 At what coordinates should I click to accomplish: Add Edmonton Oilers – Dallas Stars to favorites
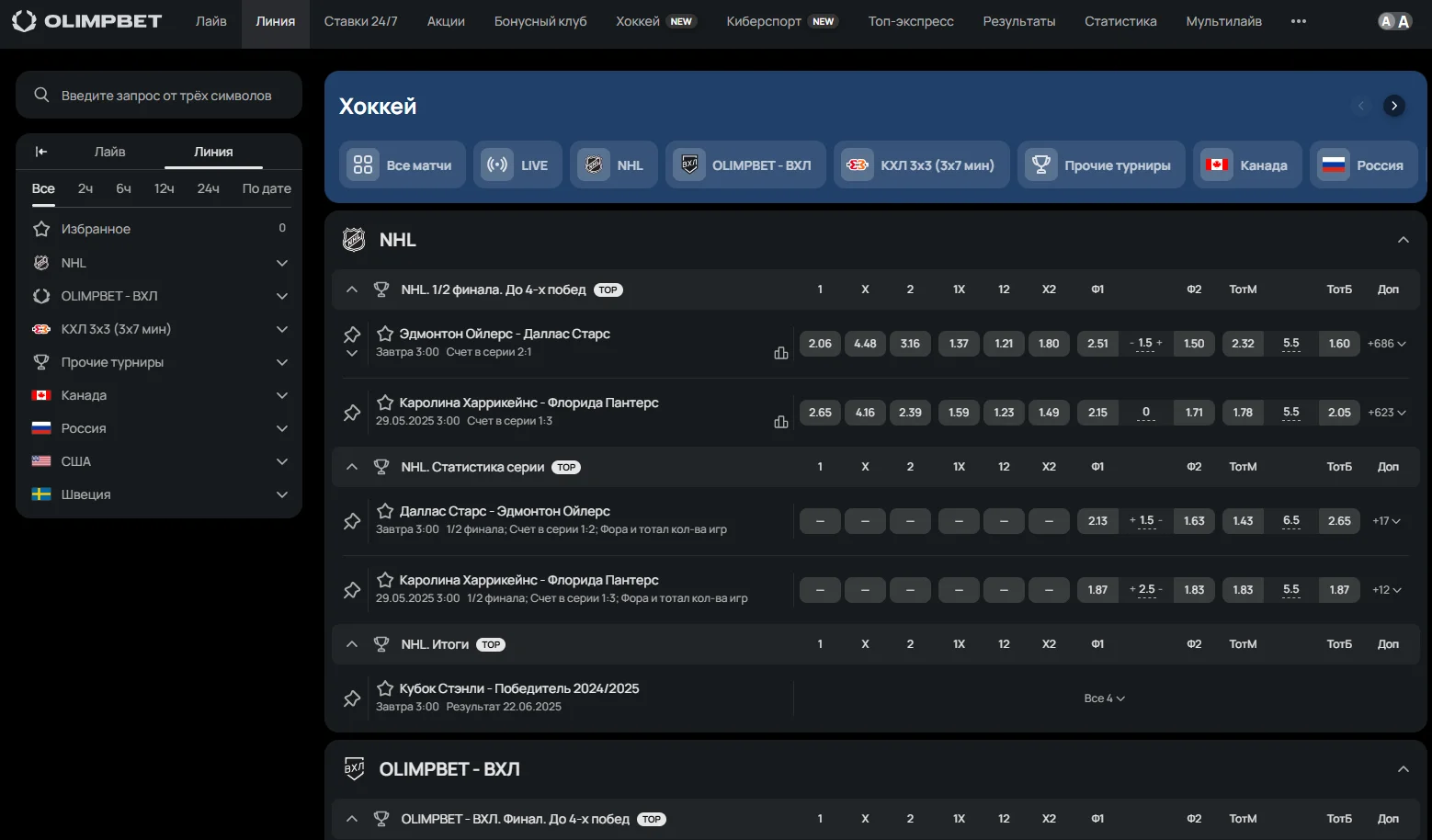(385, 334)
